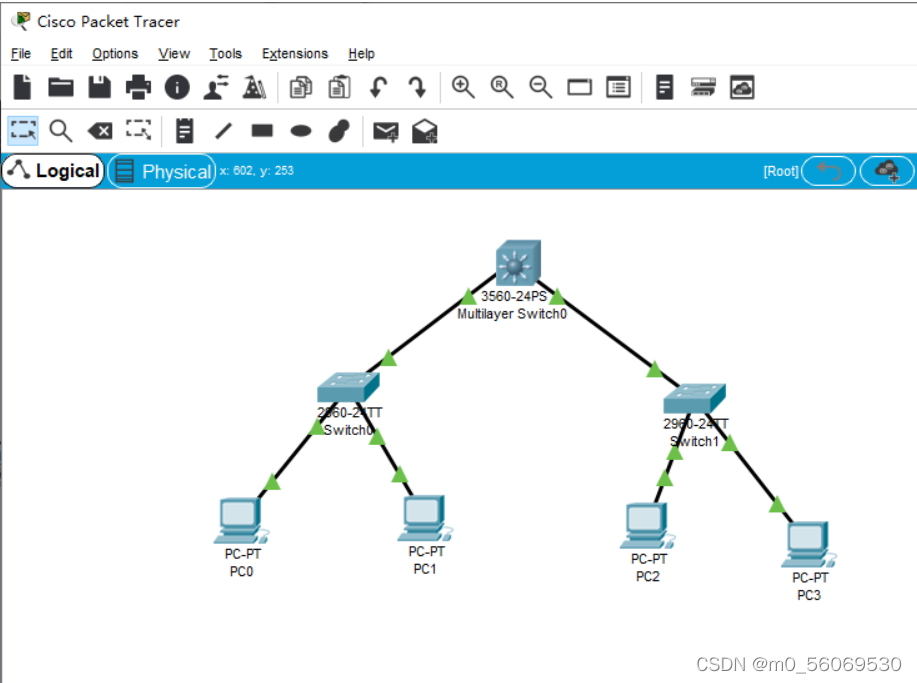Select the PC3 computer
Image resolution: width=917 pixels, height=683 pixels.
coord(809,544)
